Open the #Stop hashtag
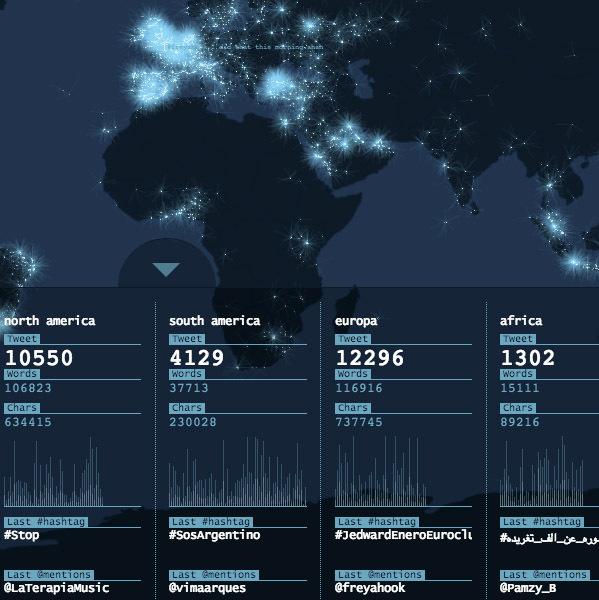The image size is (599, 600). (x=21, y=535)
